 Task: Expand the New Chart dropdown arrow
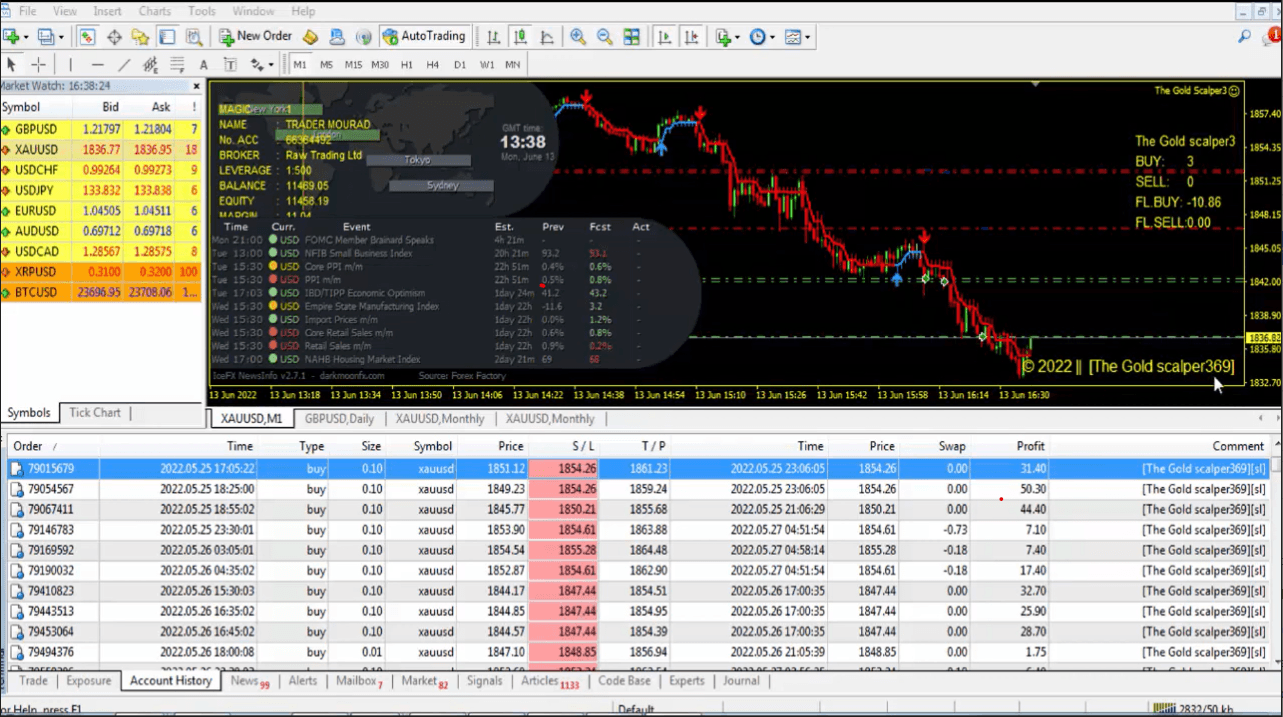27,38
